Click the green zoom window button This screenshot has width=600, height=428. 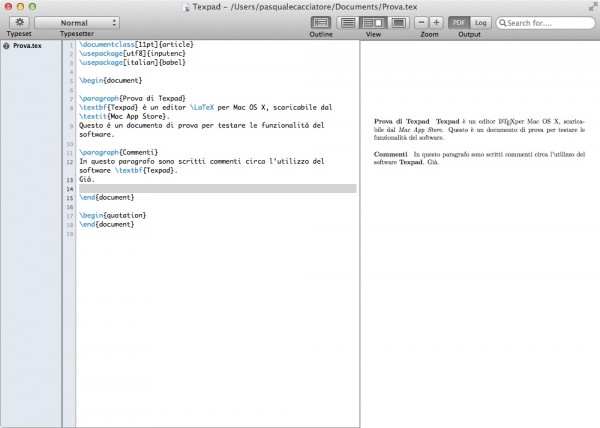(x=33, y=7)
